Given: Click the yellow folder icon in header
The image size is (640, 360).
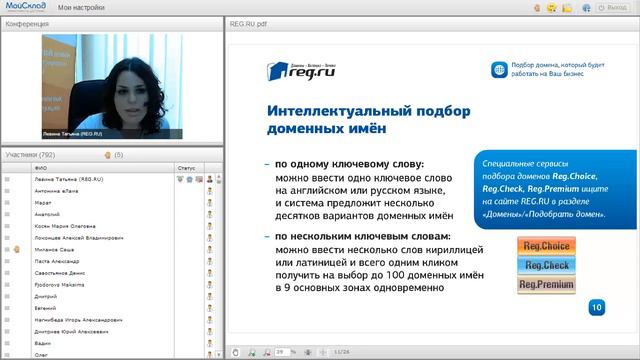Looking at the screenshot, I should 567,8.
